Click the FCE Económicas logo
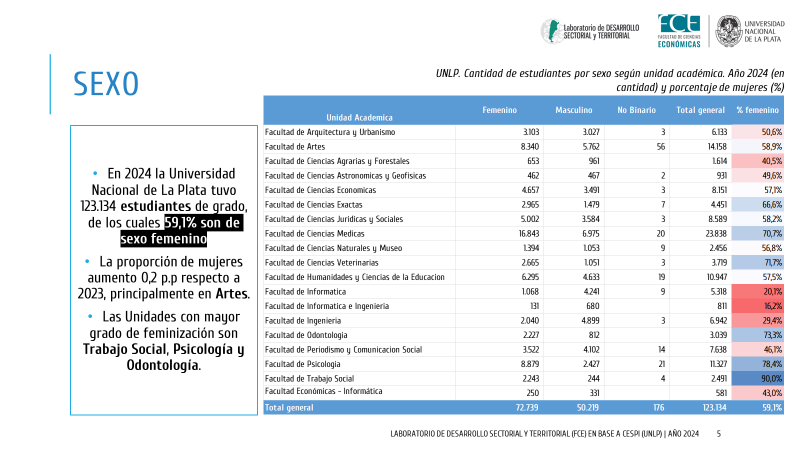Screen dimensions: 800x450 click(679, 31)
